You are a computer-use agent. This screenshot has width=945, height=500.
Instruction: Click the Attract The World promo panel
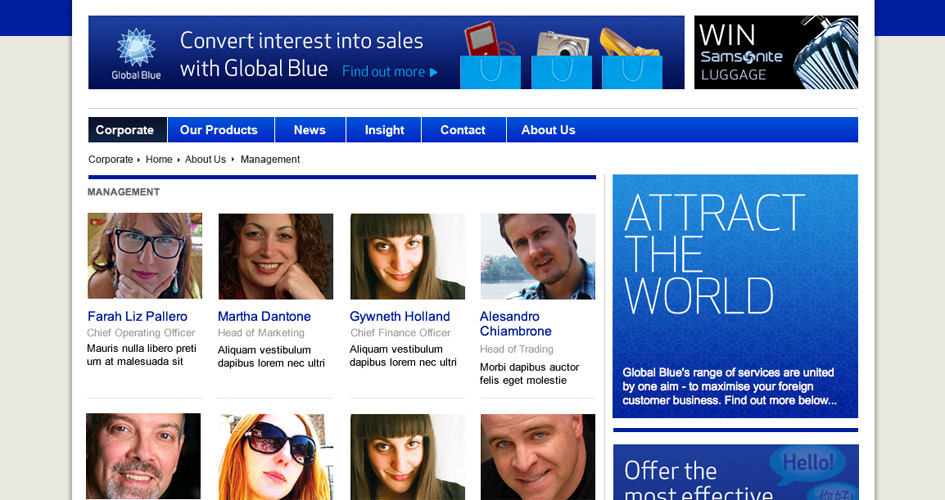click(735, 296)
